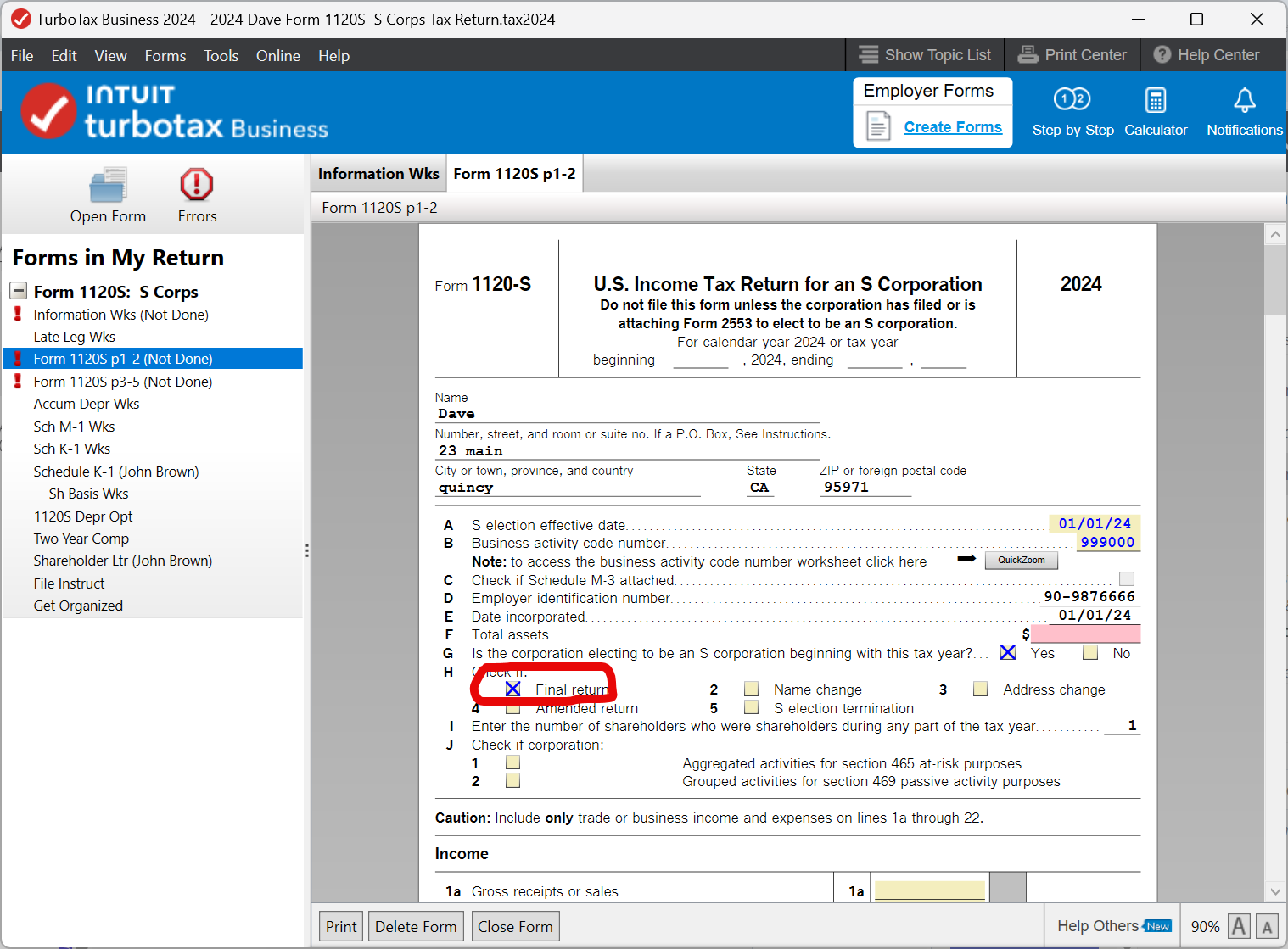Check the Name change checkbox

click(x=751, y=689)
